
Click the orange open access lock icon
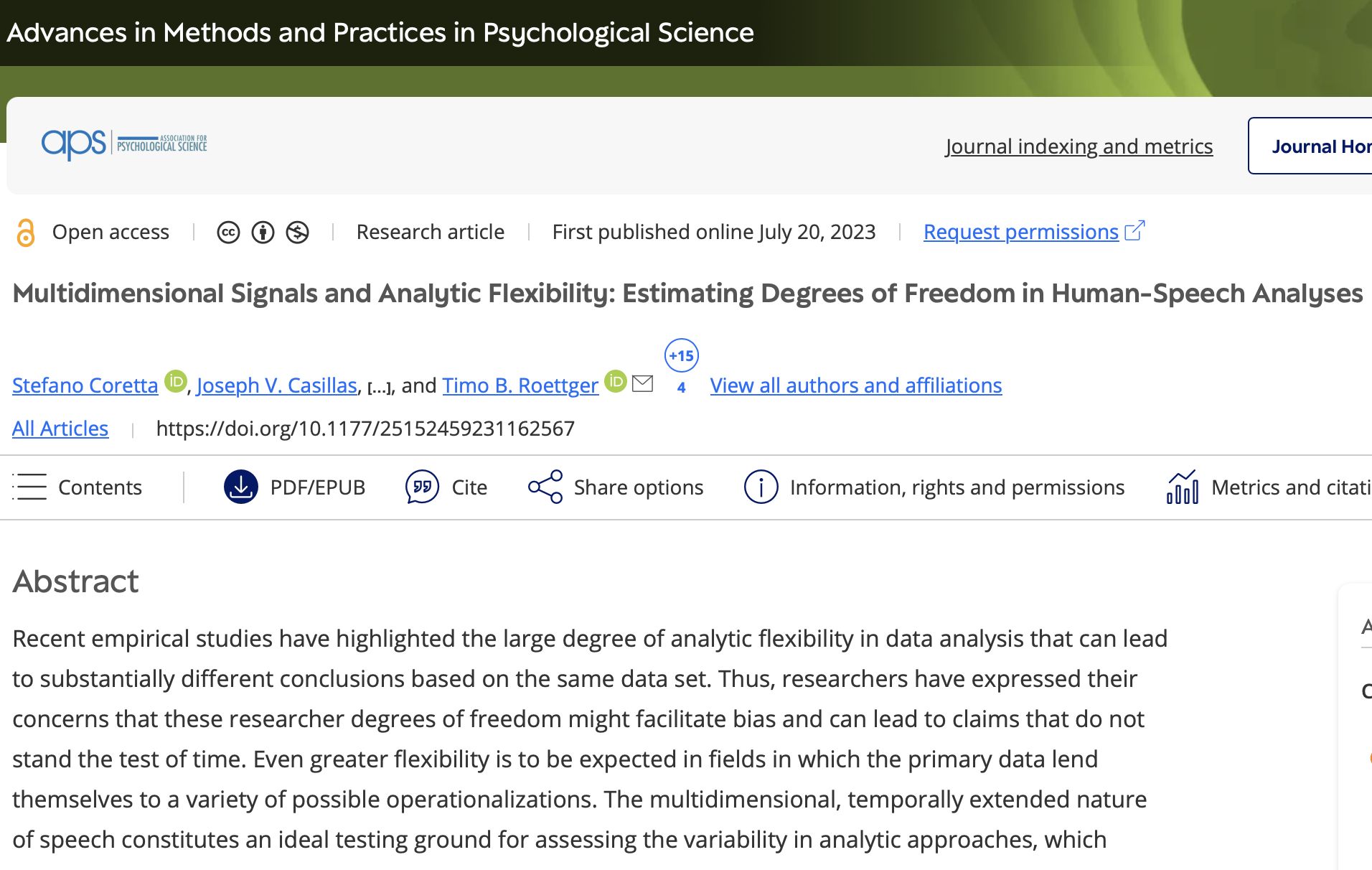[26, 233]
